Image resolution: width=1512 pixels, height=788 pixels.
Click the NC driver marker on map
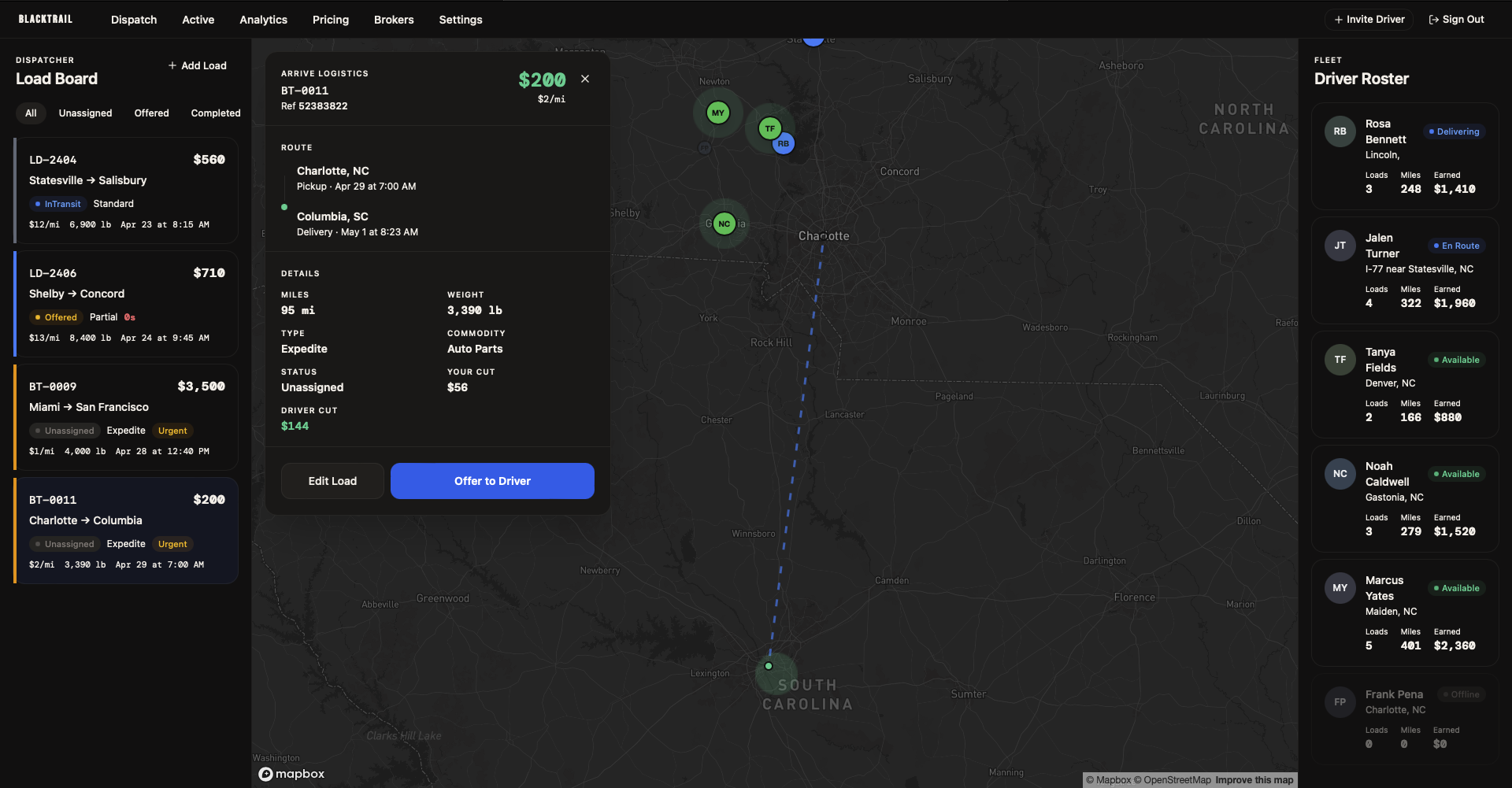click(x=724, y=224)
